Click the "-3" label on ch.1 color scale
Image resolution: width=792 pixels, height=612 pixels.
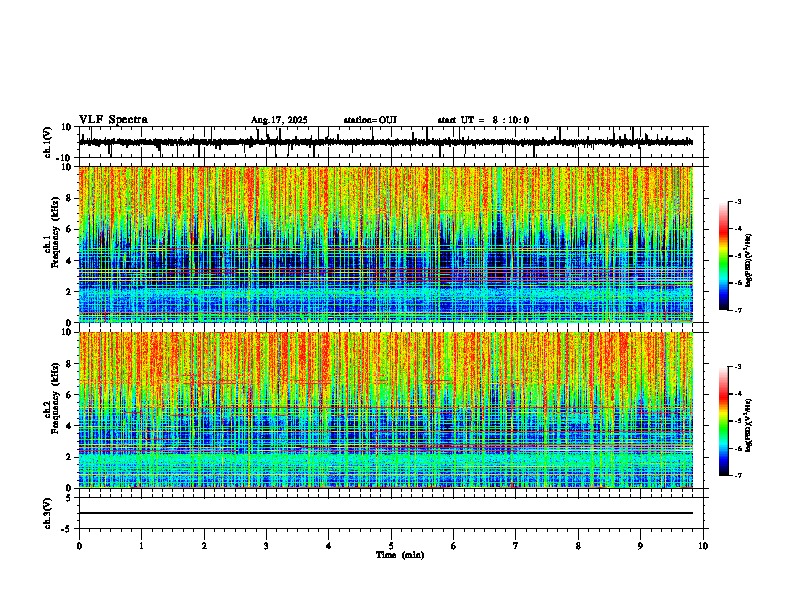pyautogui.click(x=738, y=201)
